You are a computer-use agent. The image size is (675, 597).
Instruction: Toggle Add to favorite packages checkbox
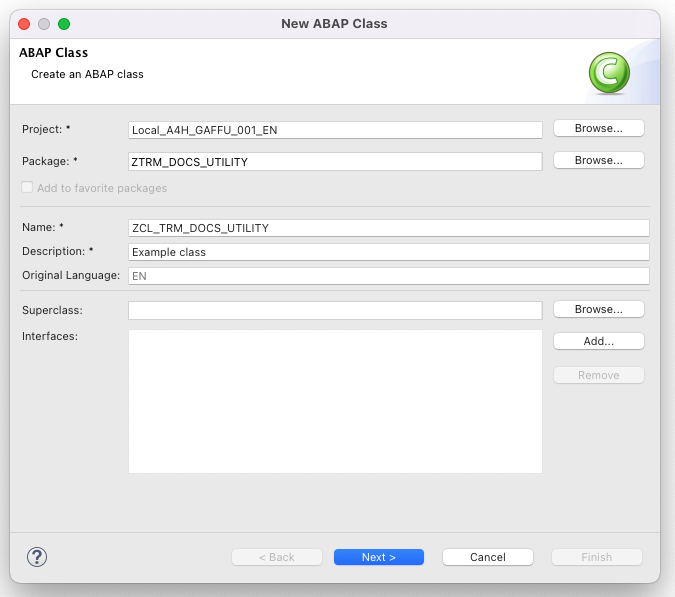click(x=27, y=188)
